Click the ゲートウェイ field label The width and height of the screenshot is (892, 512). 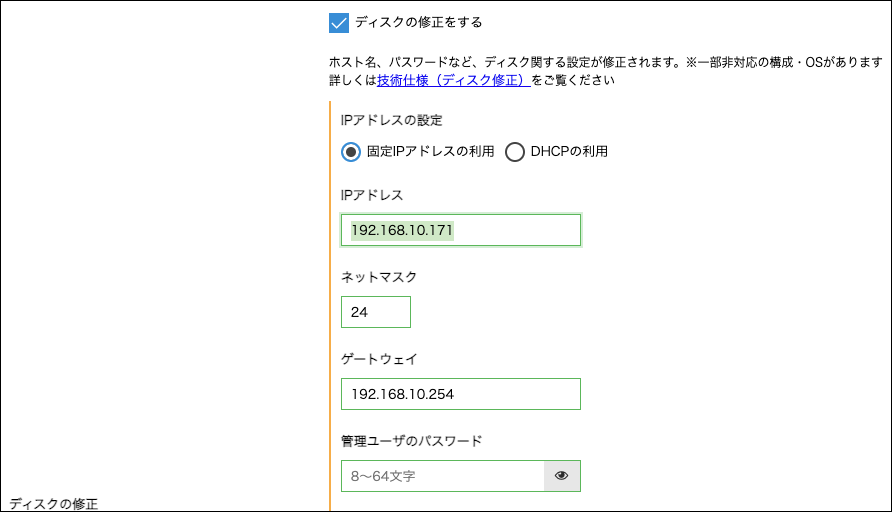click(379, 359)
